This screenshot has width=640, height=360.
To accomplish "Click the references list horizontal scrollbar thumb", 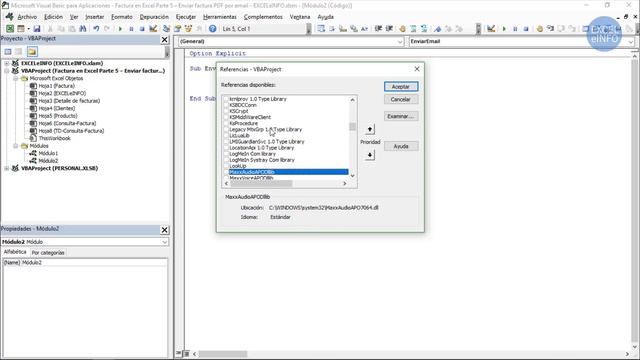I will tap(261, 184).
